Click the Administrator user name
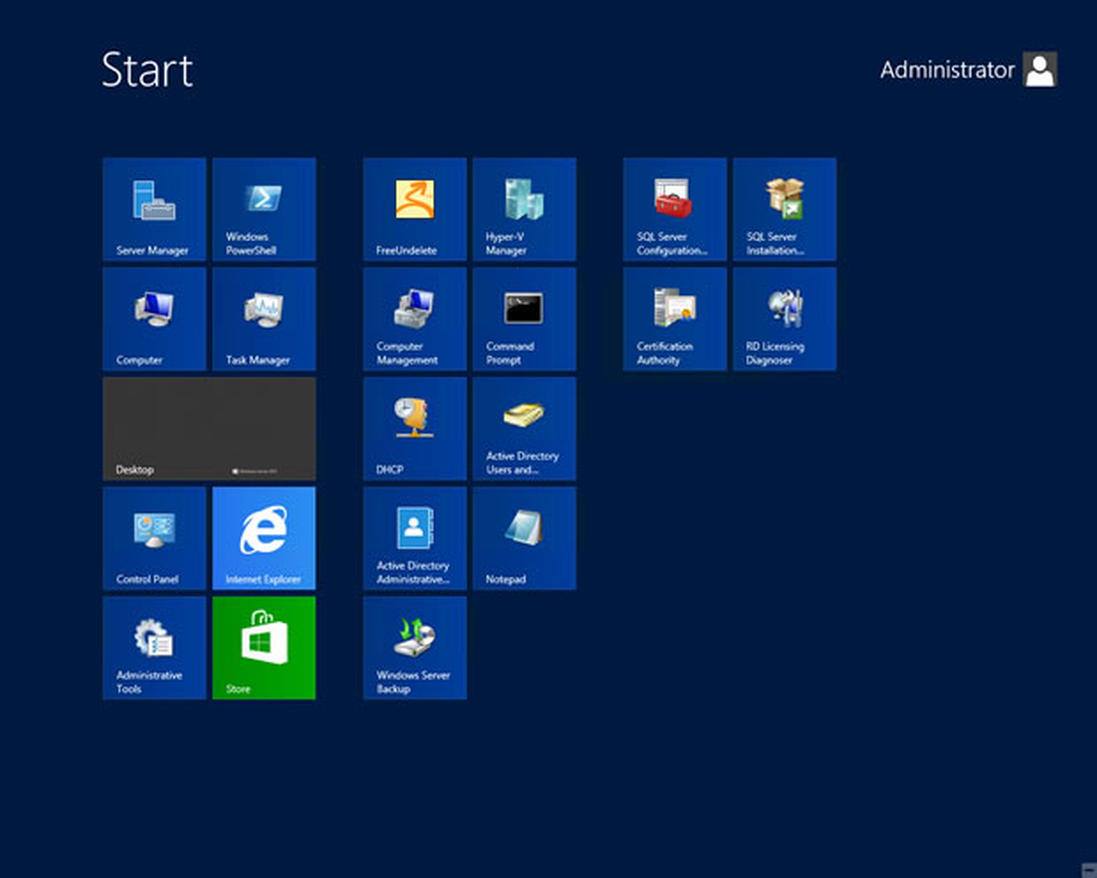 [x=947, y=70]
